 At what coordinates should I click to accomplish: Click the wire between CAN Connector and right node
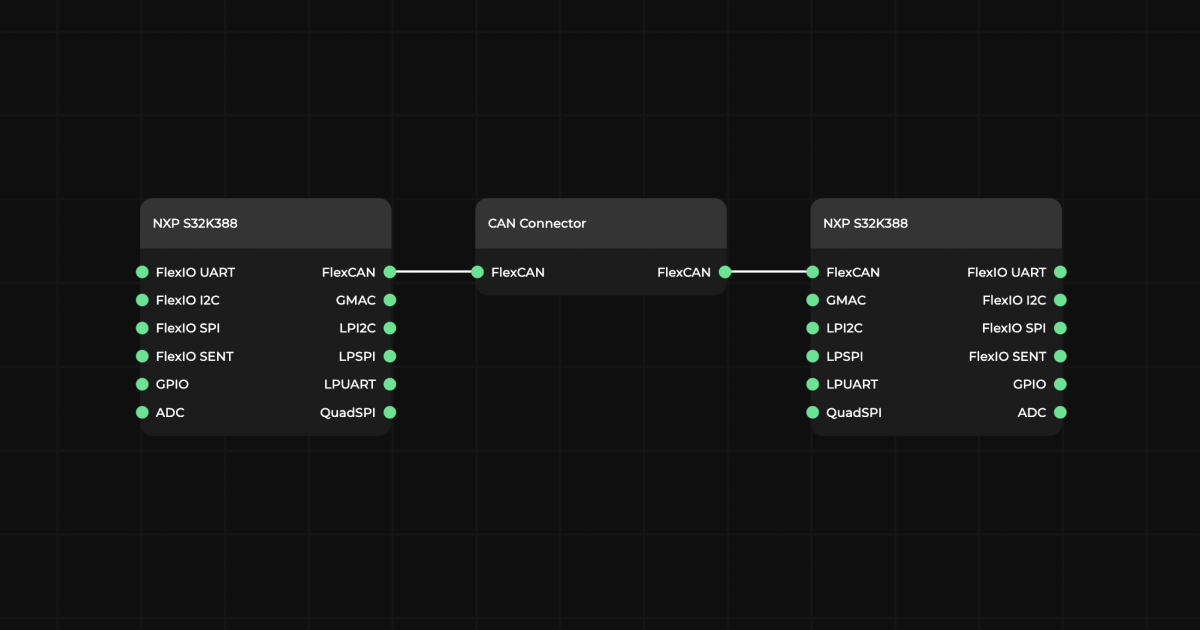point(769,272)
